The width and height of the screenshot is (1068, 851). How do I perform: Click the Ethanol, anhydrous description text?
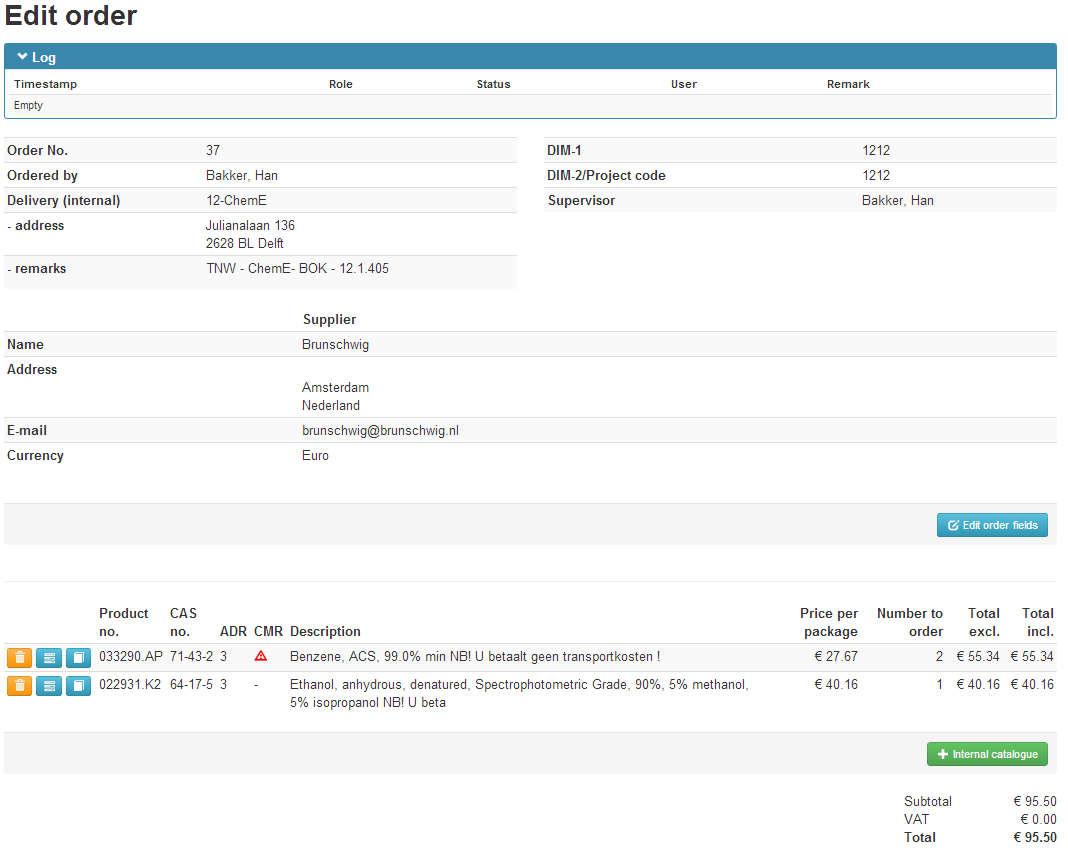[x=519, y=693]
